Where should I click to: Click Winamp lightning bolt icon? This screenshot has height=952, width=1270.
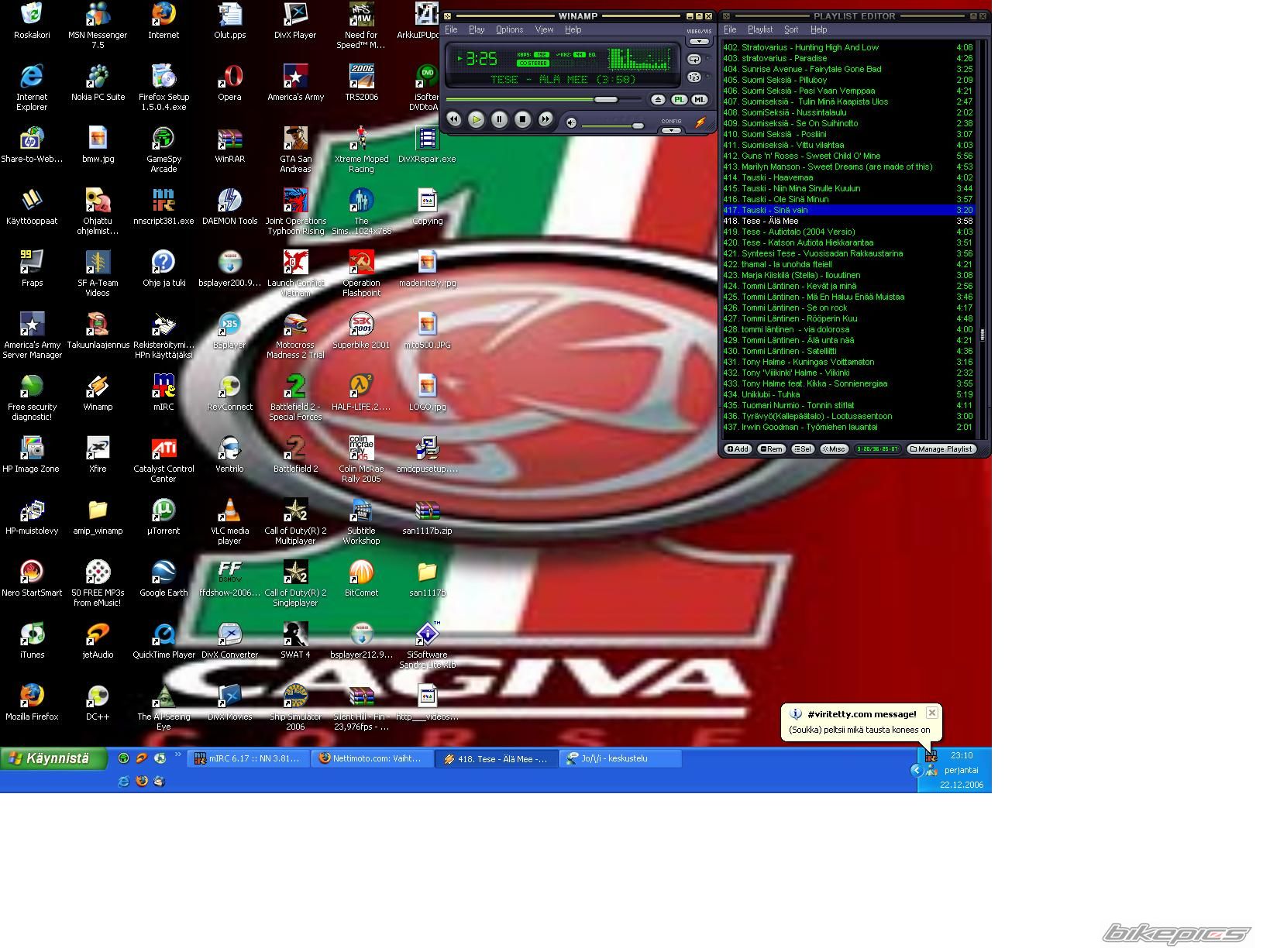(x=700, y=122)
